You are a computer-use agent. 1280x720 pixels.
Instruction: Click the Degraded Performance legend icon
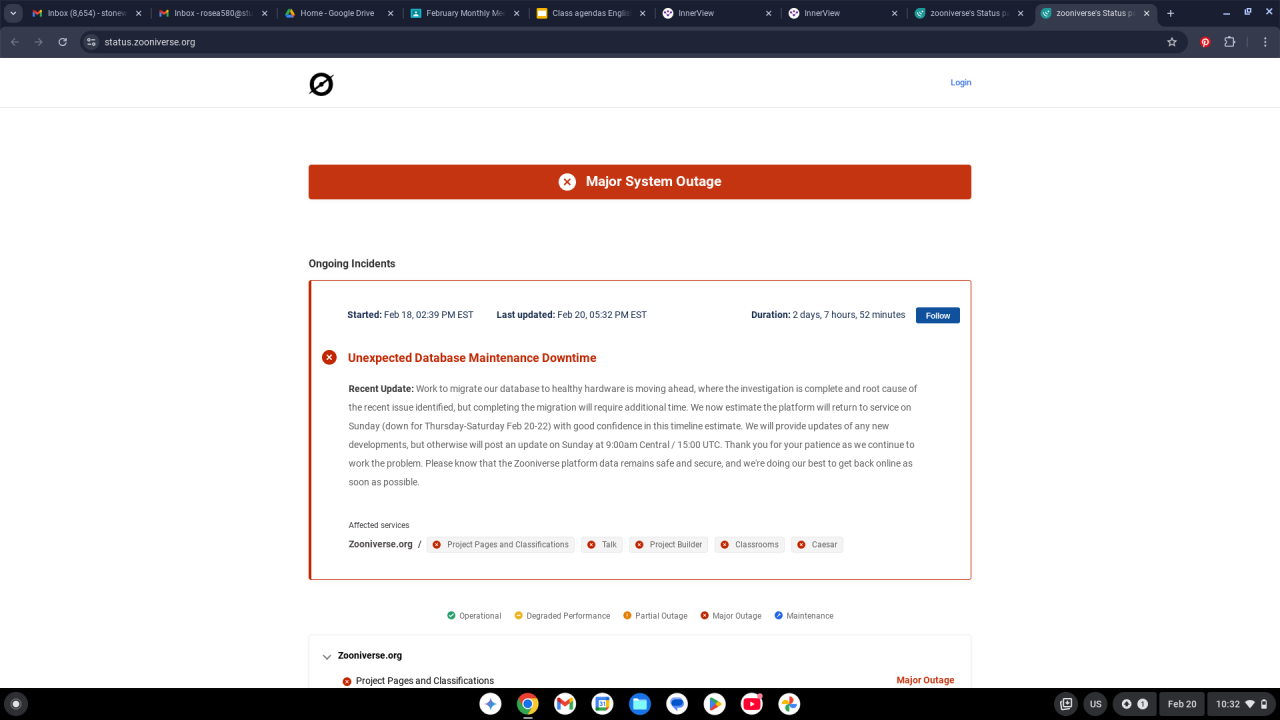click(519, 616)
